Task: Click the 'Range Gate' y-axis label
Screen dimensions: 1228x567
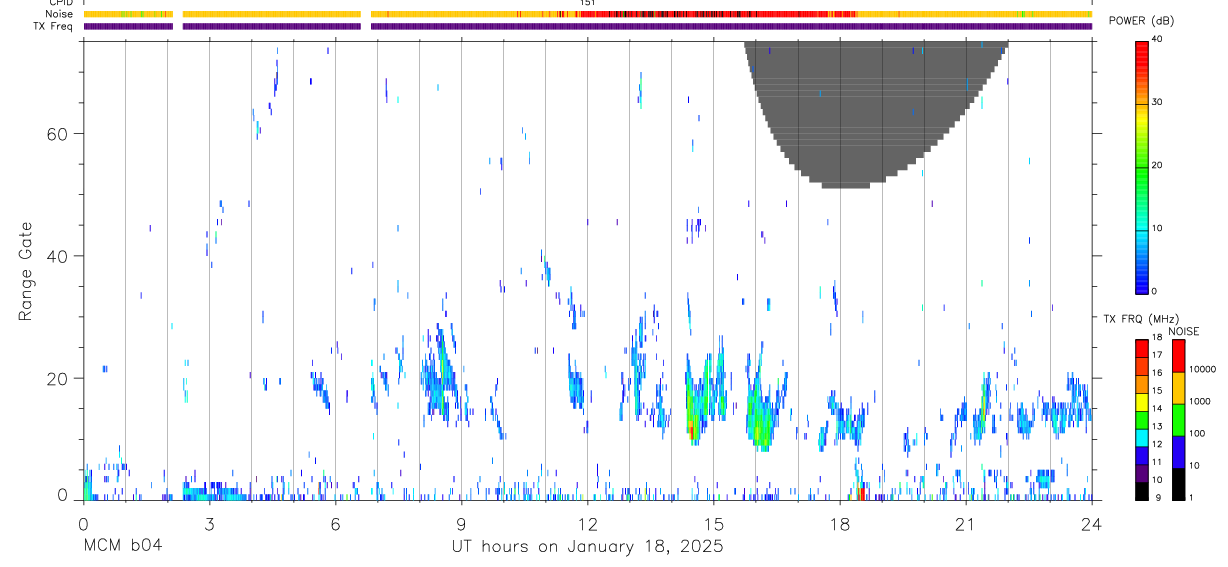Action: [26, 271]
